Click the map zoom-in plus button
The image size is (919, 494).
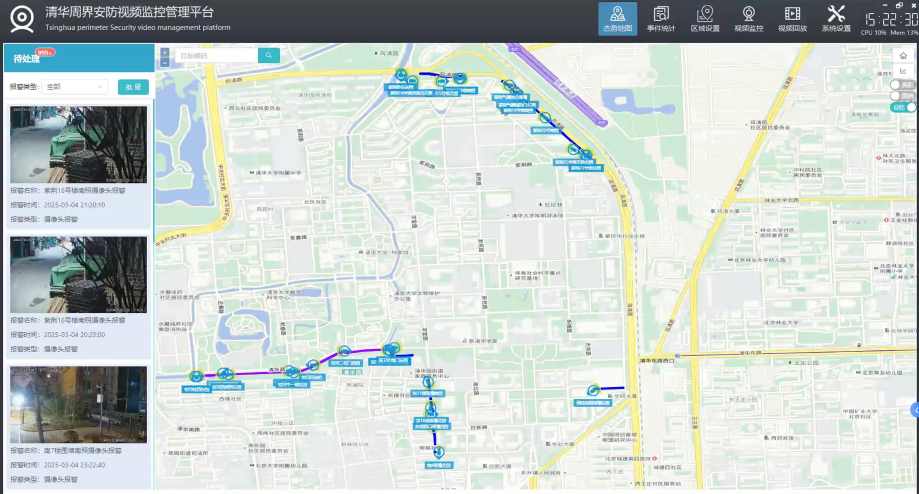[x=165, y=52]
